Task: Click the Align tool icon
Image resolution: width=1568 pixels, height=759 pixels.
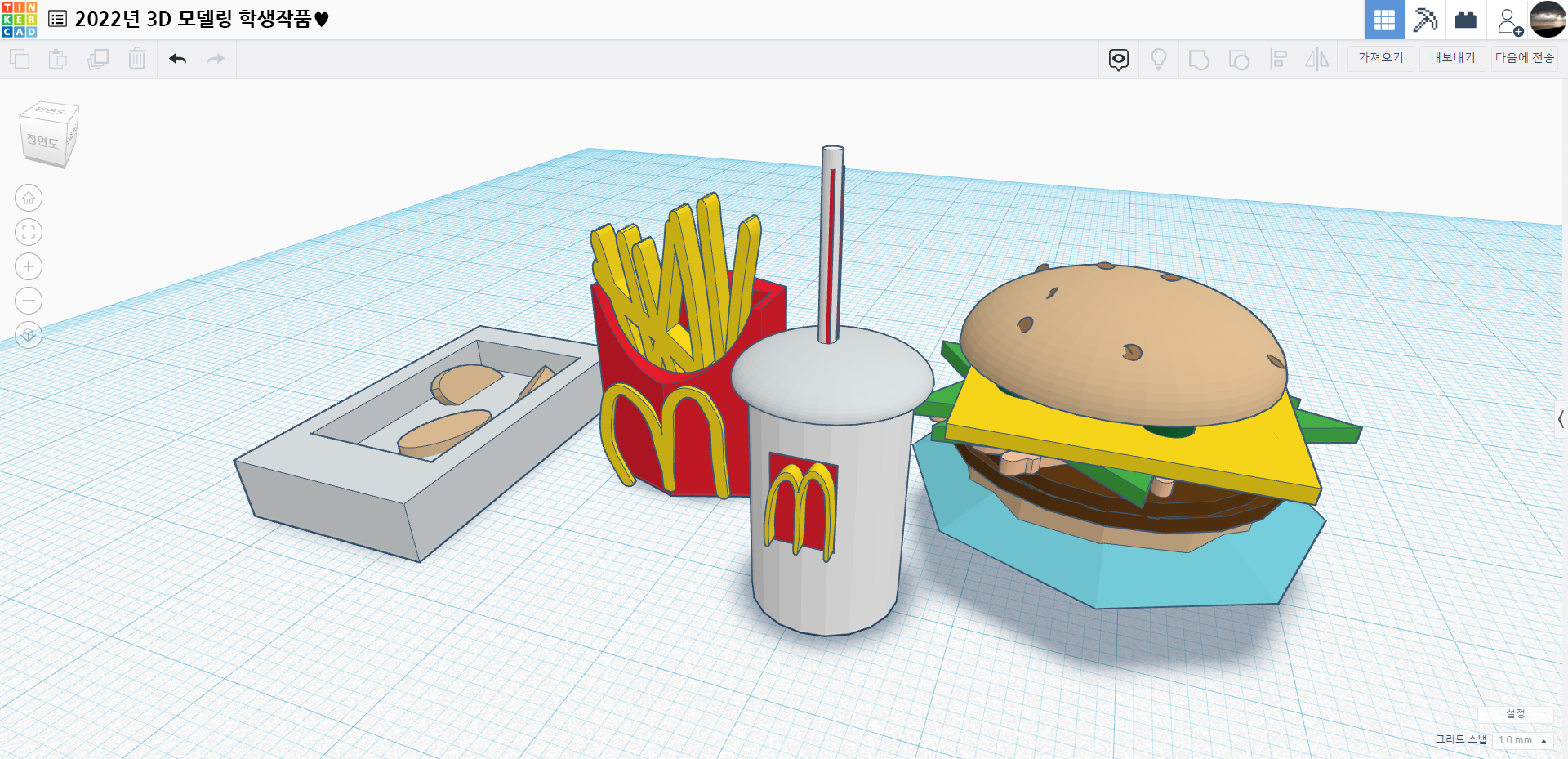Action: point(1278,59)
